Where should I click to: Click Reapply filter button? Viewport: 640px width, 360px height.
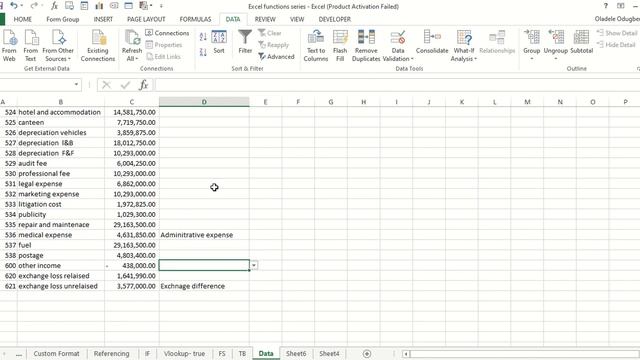pyautogui.click(x=273, y=45)
